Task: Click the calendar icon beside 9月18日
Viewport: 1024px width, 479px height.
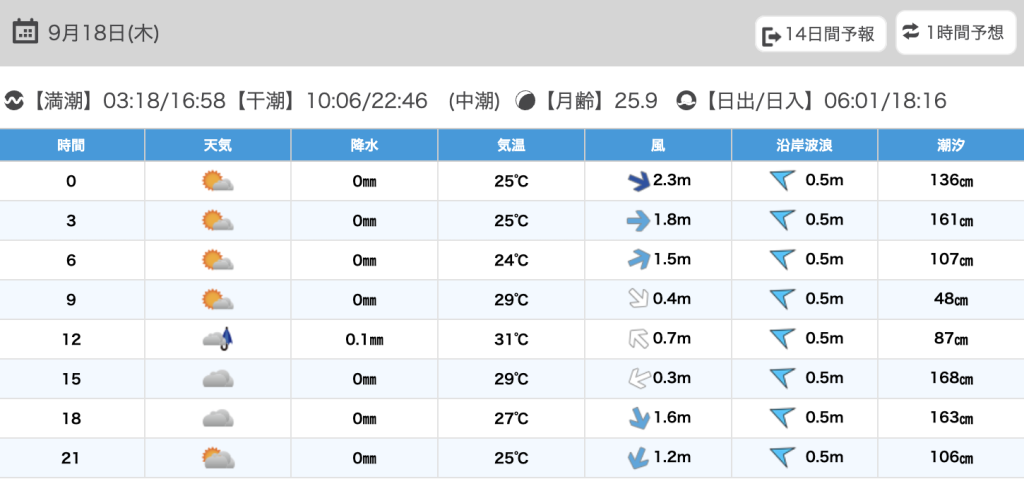Action: pyautogui.click(x=26, y=32)
